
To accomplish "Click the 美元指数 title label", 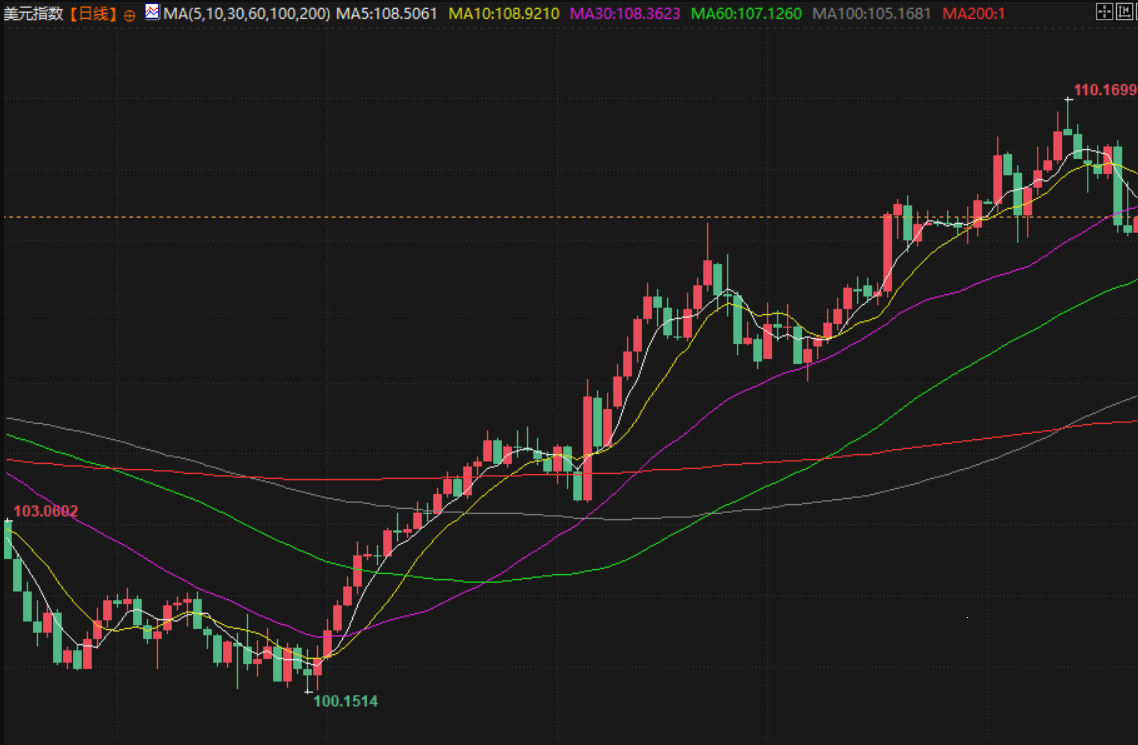I will click(33, 14).
